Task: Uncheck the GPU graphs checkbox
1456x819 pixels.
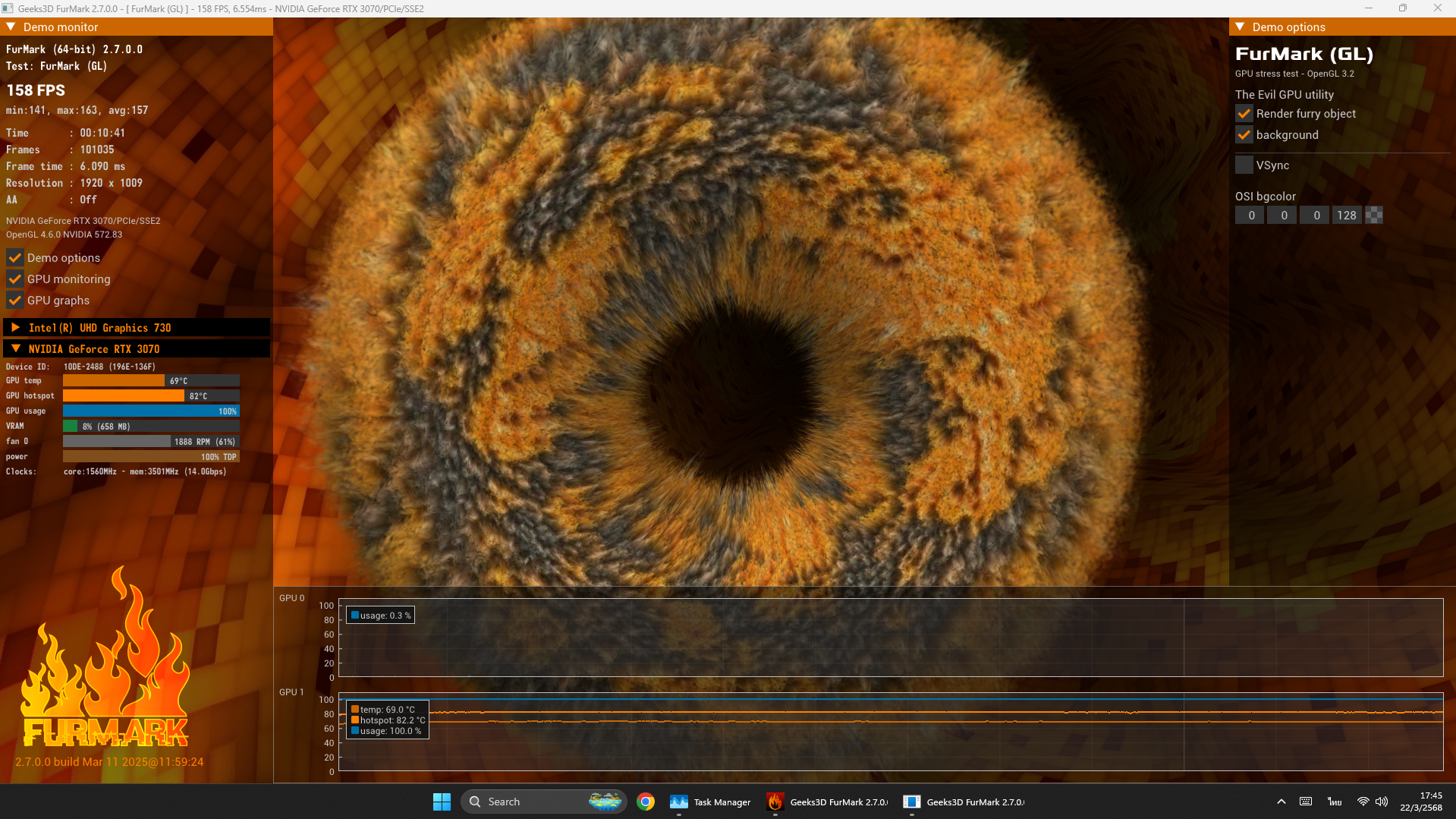Action: (14, 301)
